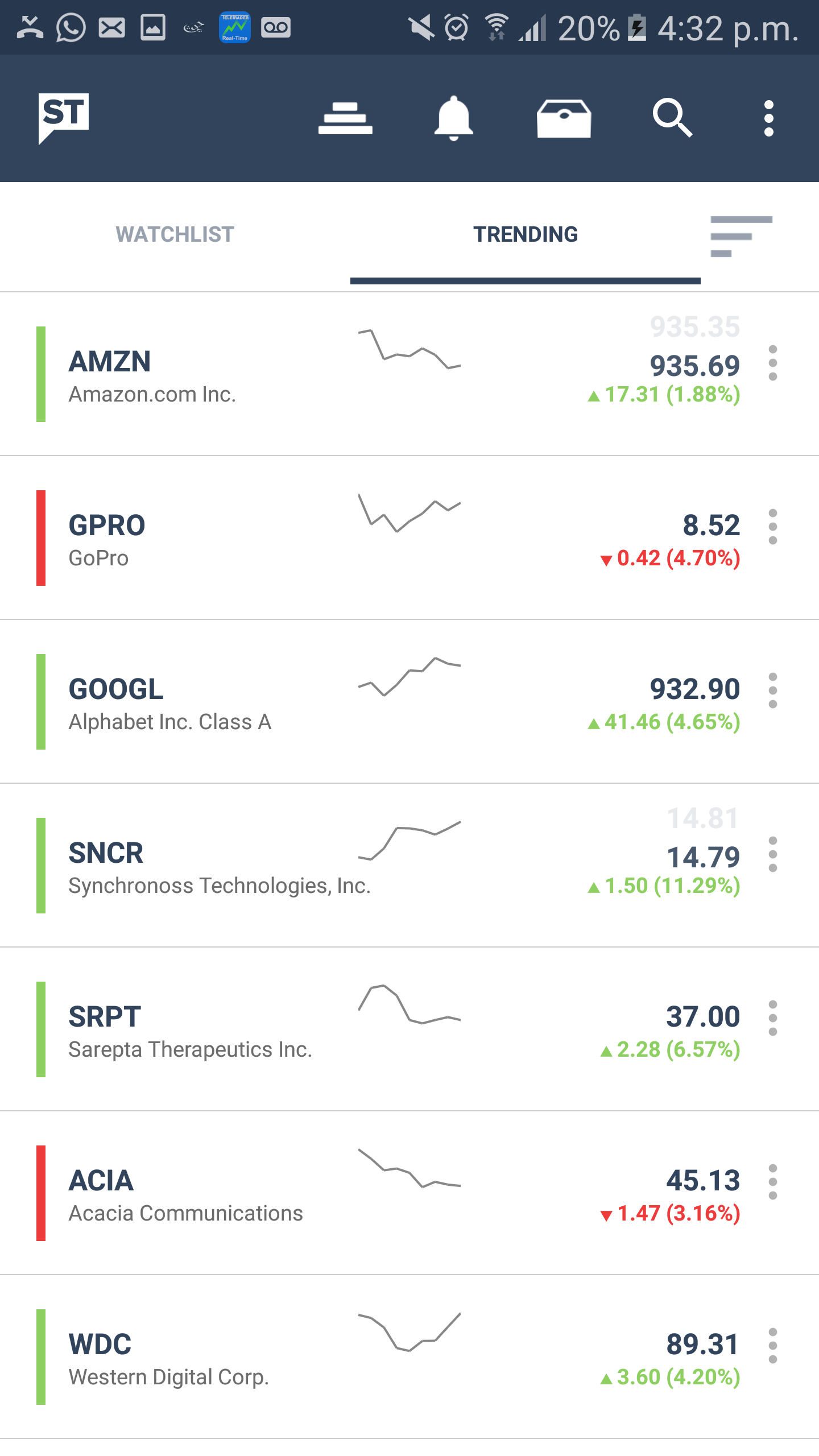Image resolution: width=819 pixels, height=1456 pixels.
Task: Tap the green indicator bar beside GOOGL
Action: [x=41, y=702]
